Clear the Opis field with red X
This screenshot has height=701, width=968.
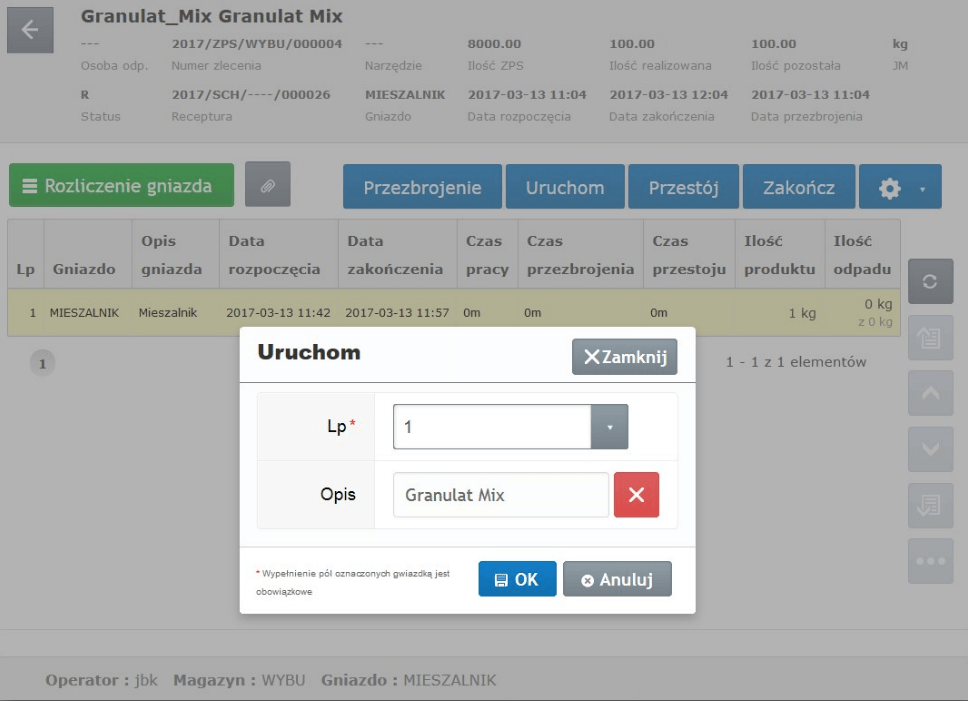(x=636, y=494)
